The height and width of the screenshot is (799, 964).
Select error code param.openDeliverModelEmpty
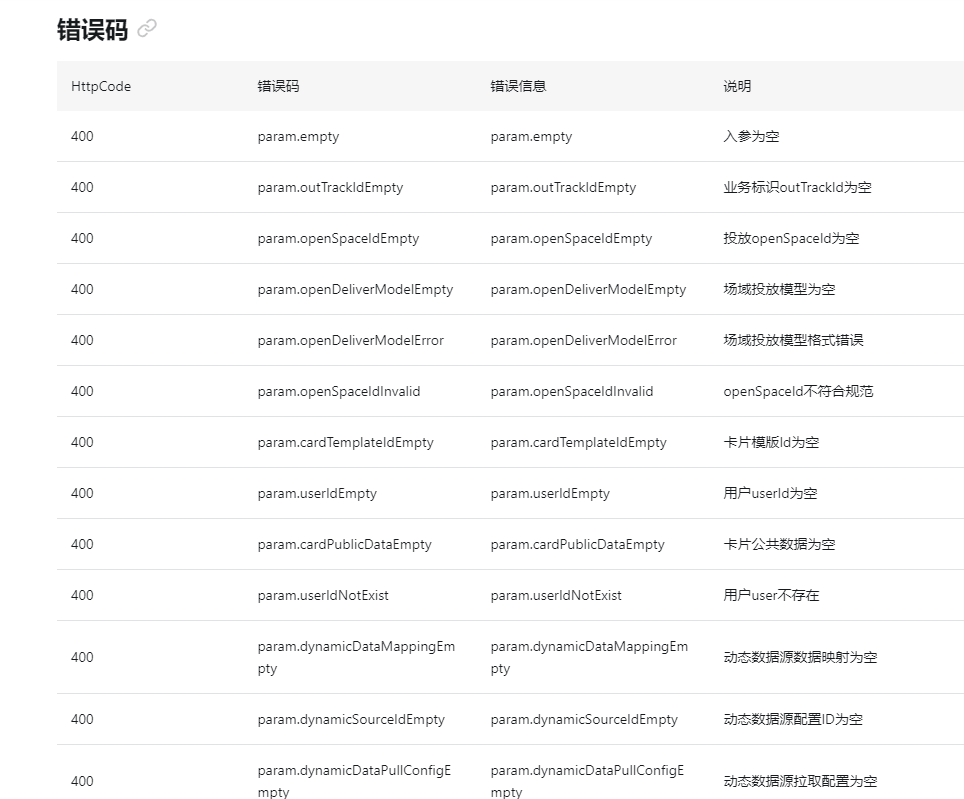point(355,289)
